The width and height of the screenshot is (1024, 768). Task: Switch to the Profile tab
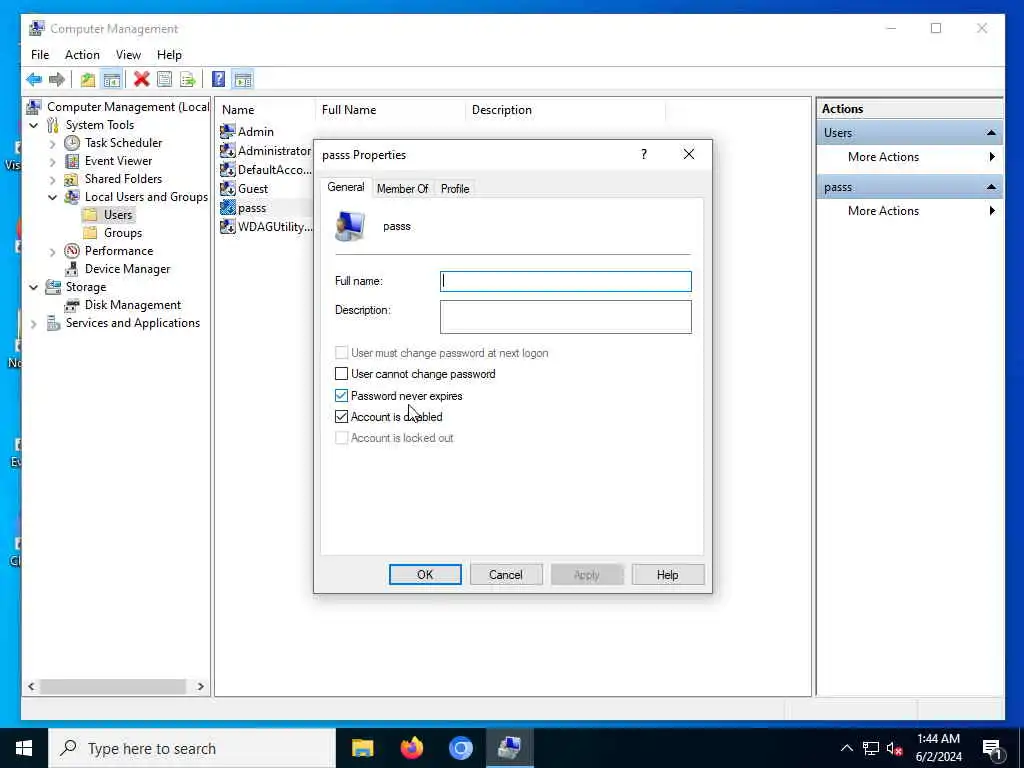click(x=455, y=189)
